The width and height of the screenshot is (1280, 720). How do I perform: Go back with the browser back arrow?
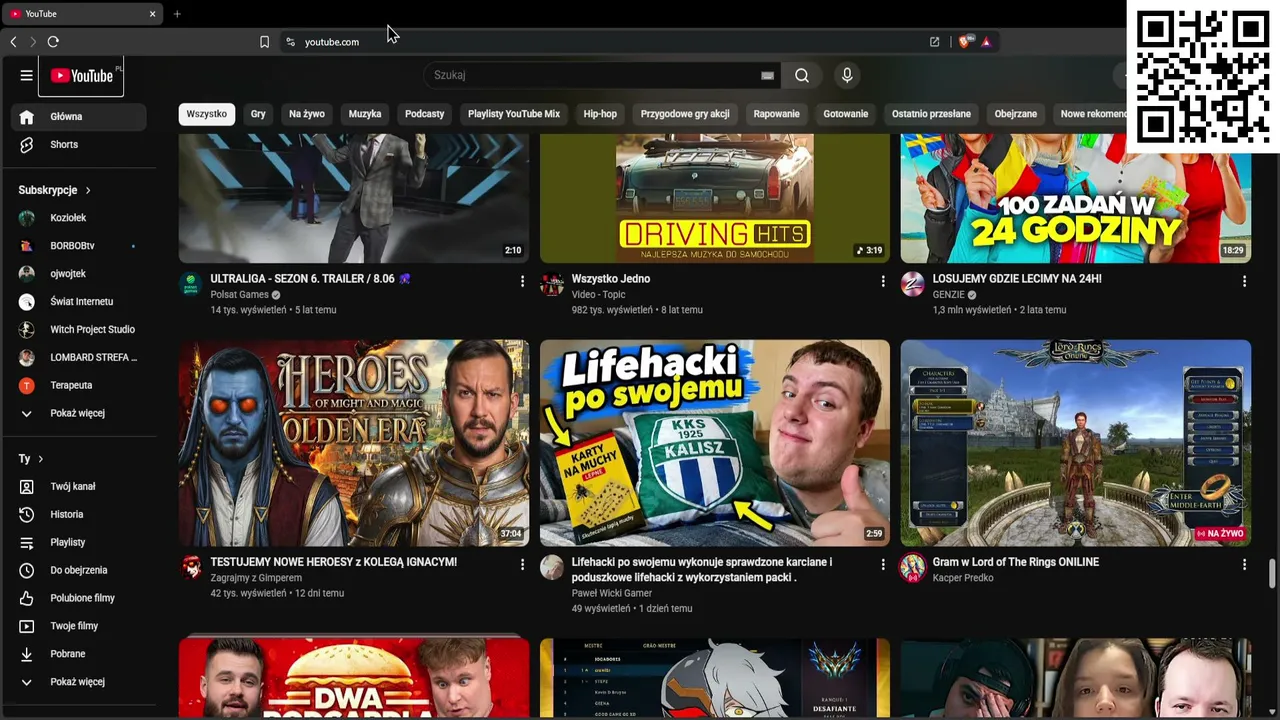point(13,42)
